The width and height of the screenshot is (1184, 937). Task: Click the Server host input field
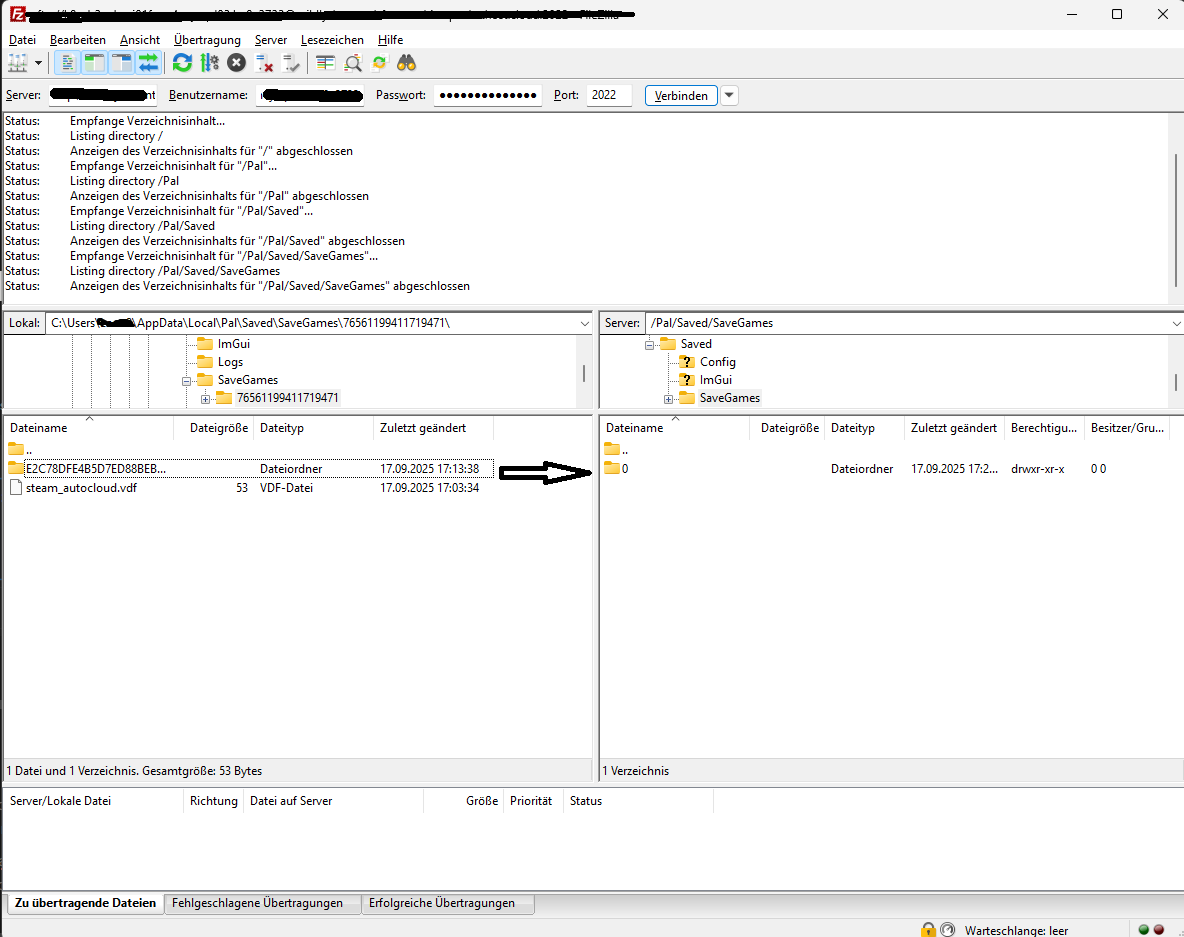coord(103,95)
